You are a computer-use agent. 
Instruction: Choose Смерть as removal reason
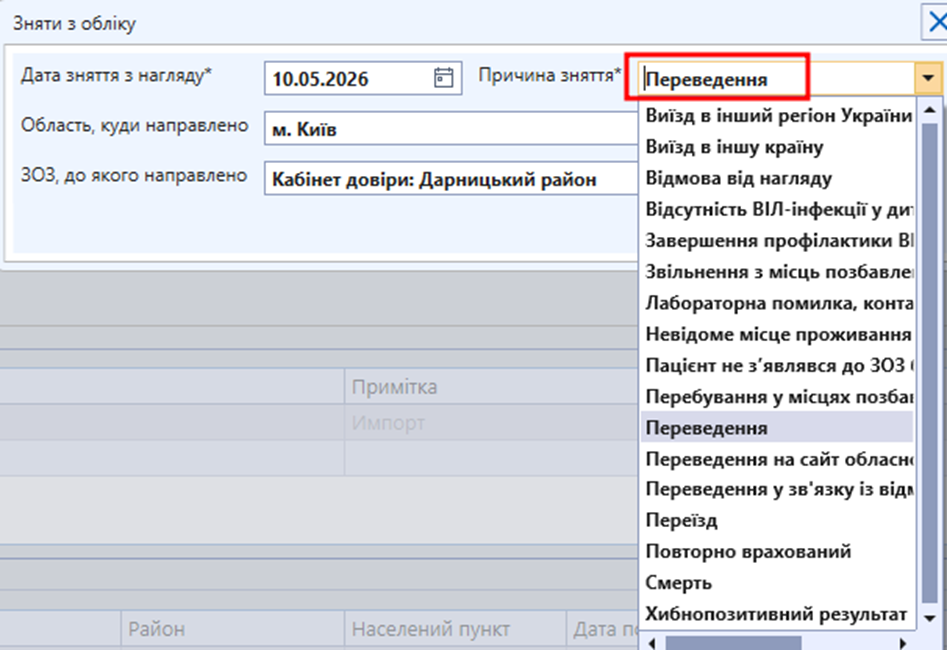778,582
